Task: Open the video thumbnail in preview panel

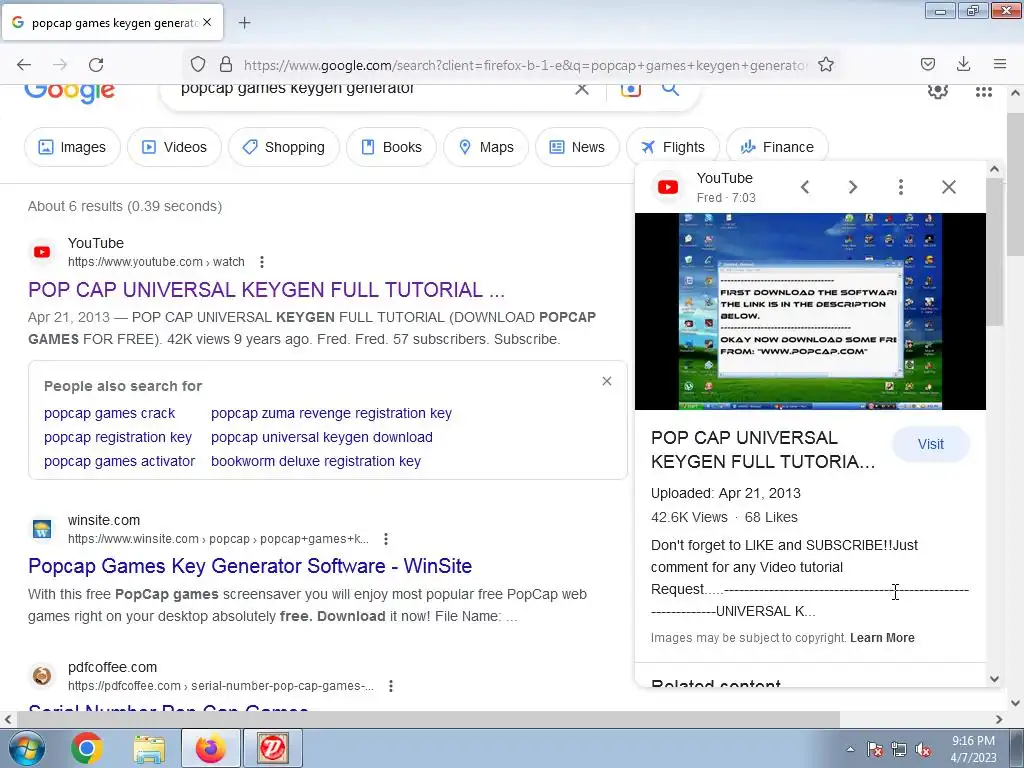Action: (x=810, y=312)
